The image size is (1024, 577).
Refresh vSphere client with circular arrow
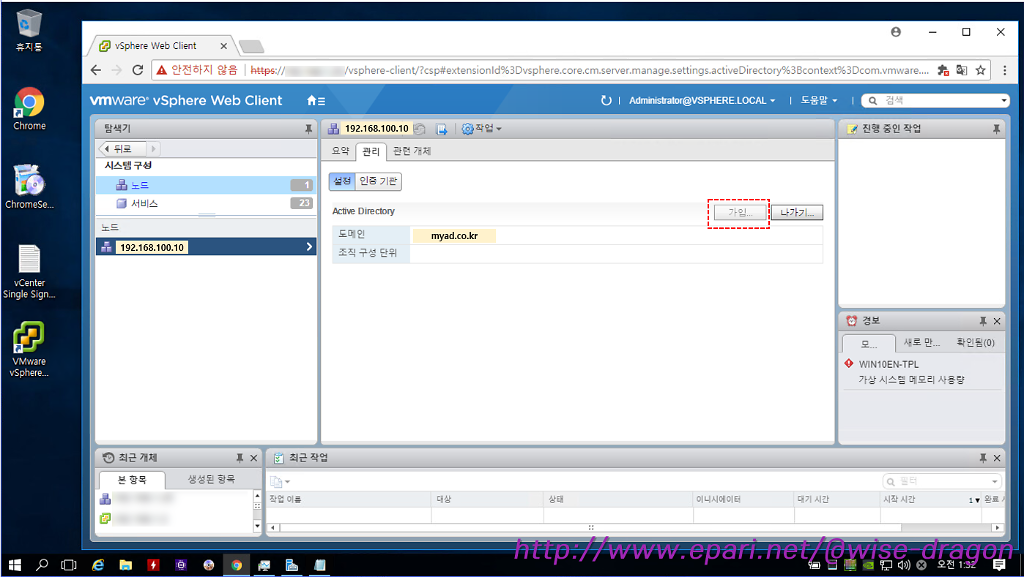606,101
